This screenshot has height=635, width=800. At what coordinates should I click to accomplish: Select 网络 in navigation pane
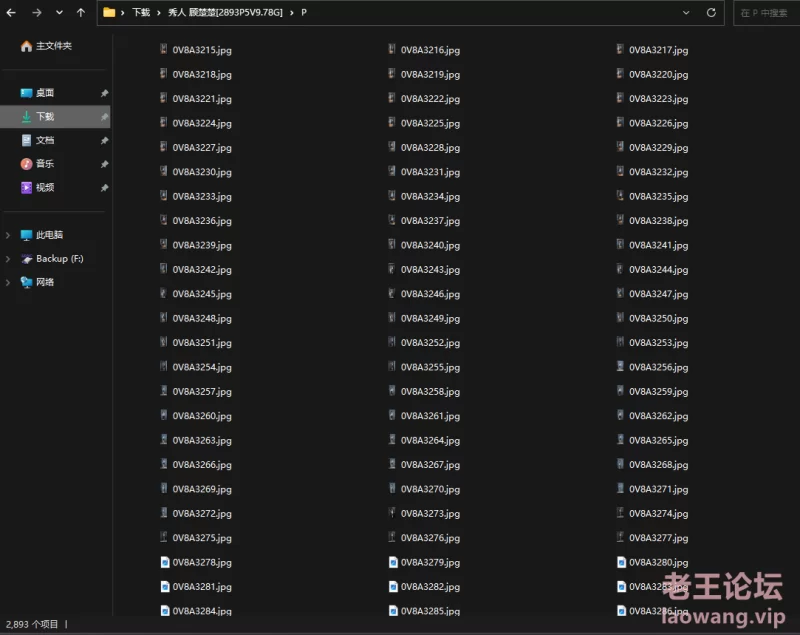[45, 283]
